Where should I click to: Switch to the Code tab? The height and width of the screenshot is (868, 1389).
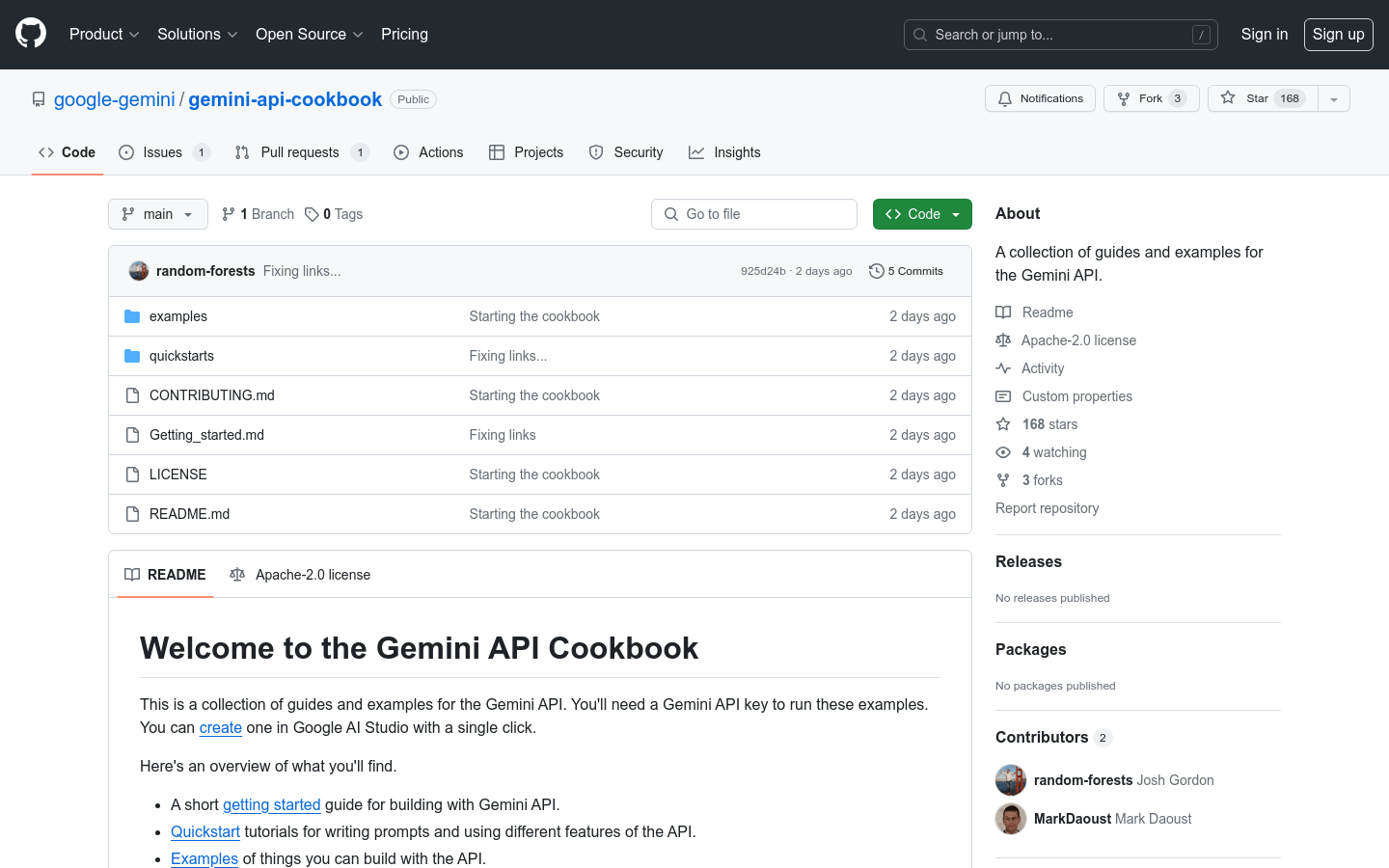(x=68, y=152)
